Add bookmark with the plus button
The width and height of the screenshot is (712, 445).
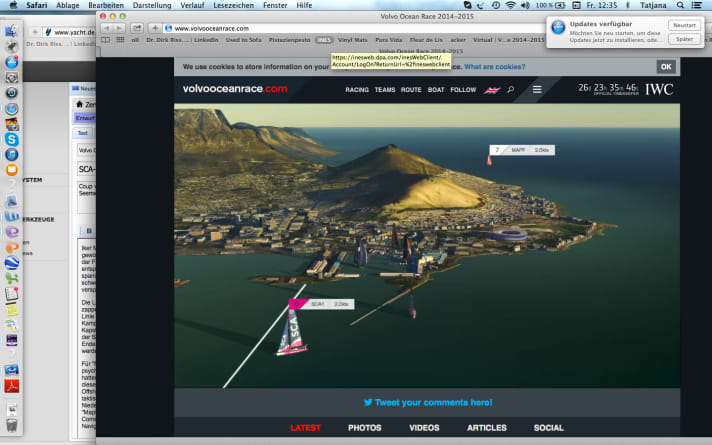tap(155, 28)
